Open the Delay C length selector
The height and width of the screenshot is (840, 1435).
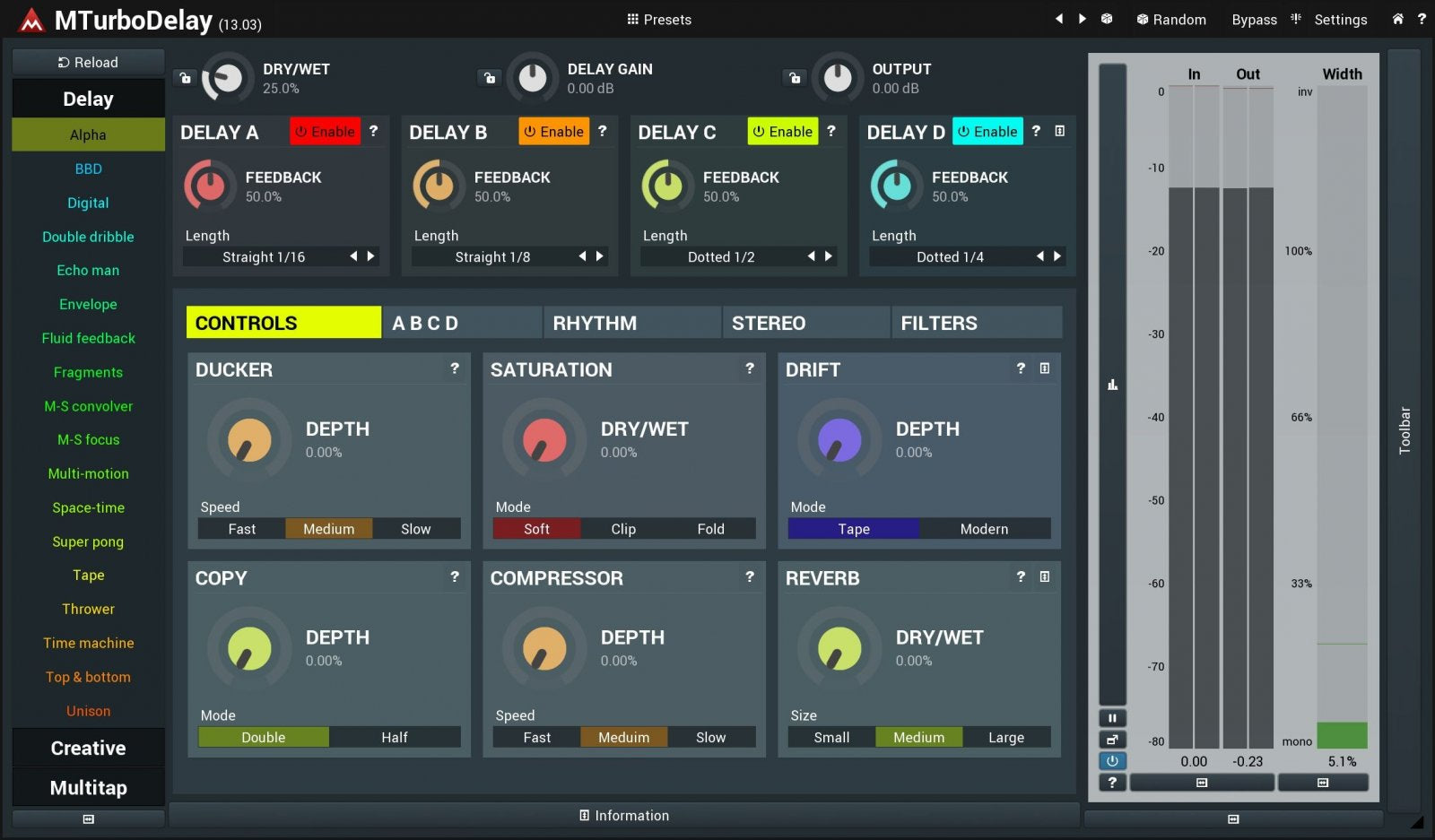coord(722,256)
